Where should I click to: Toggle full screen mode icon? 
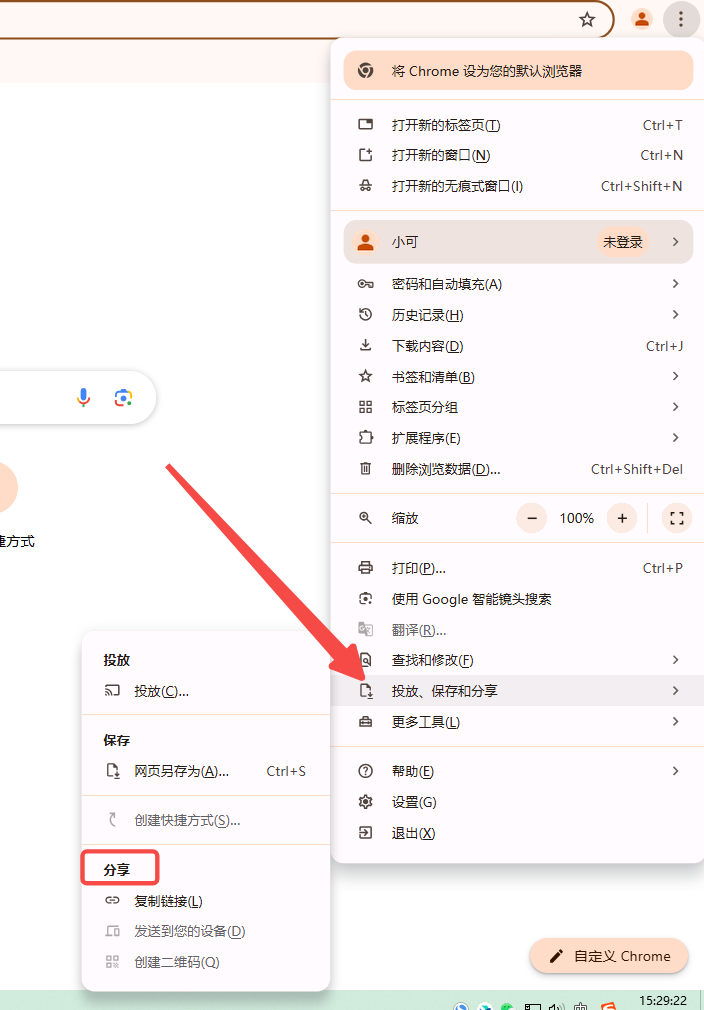(677, 518)
